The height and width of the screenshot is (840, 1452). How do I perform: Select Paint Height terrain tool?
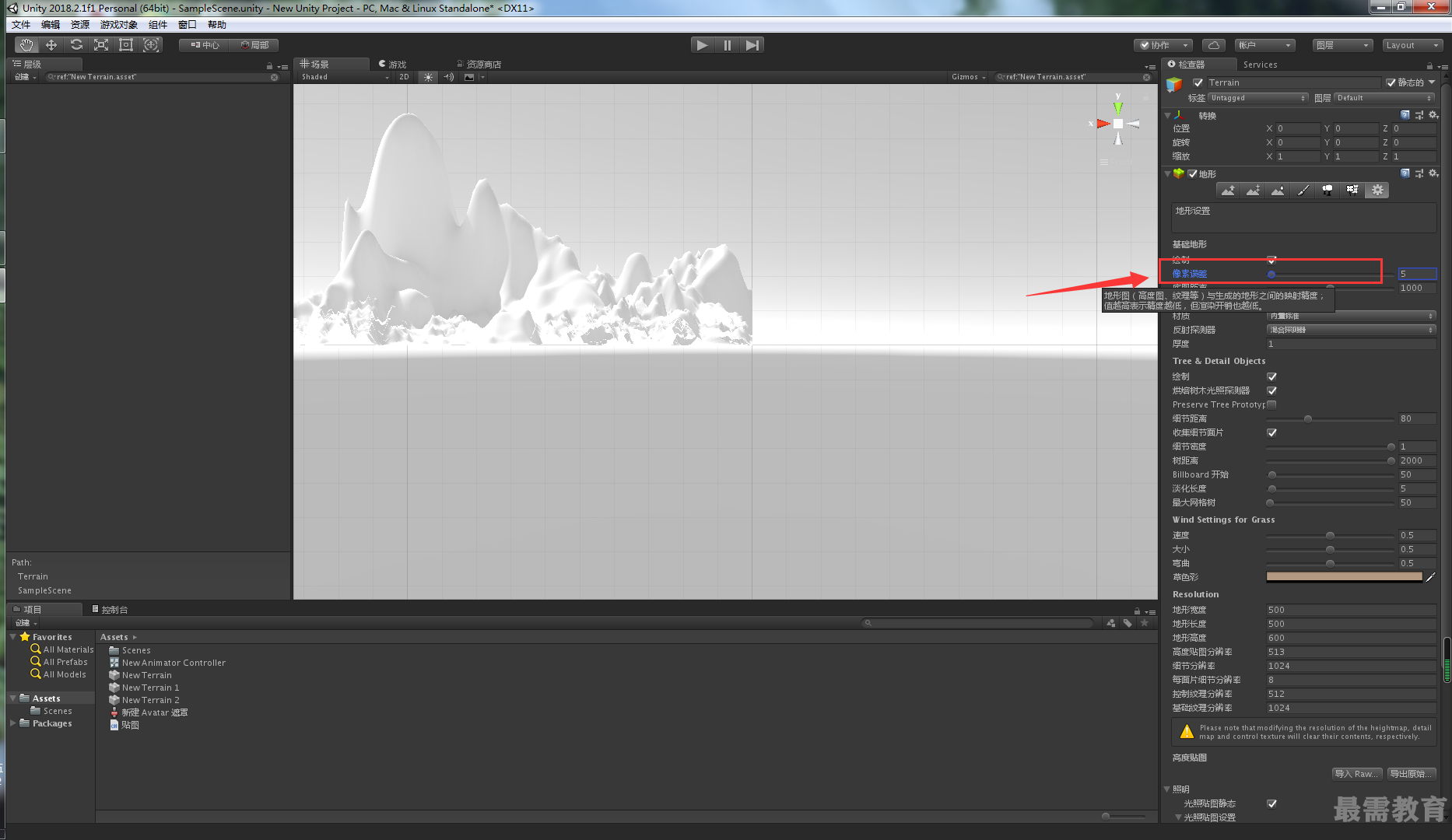(x=1253, y=191)
